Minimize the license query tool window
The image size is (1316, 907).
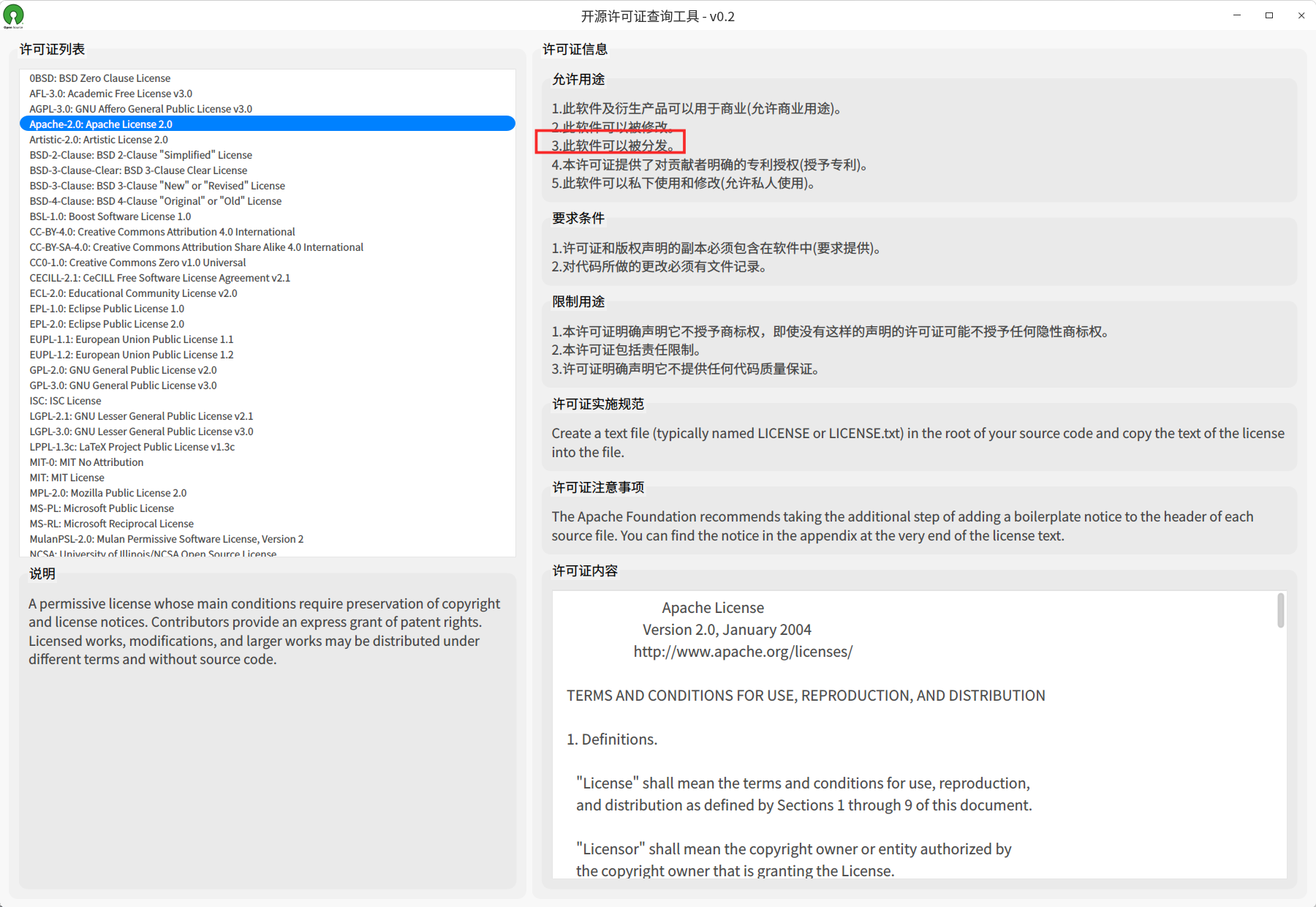(x=1237, y=15)
